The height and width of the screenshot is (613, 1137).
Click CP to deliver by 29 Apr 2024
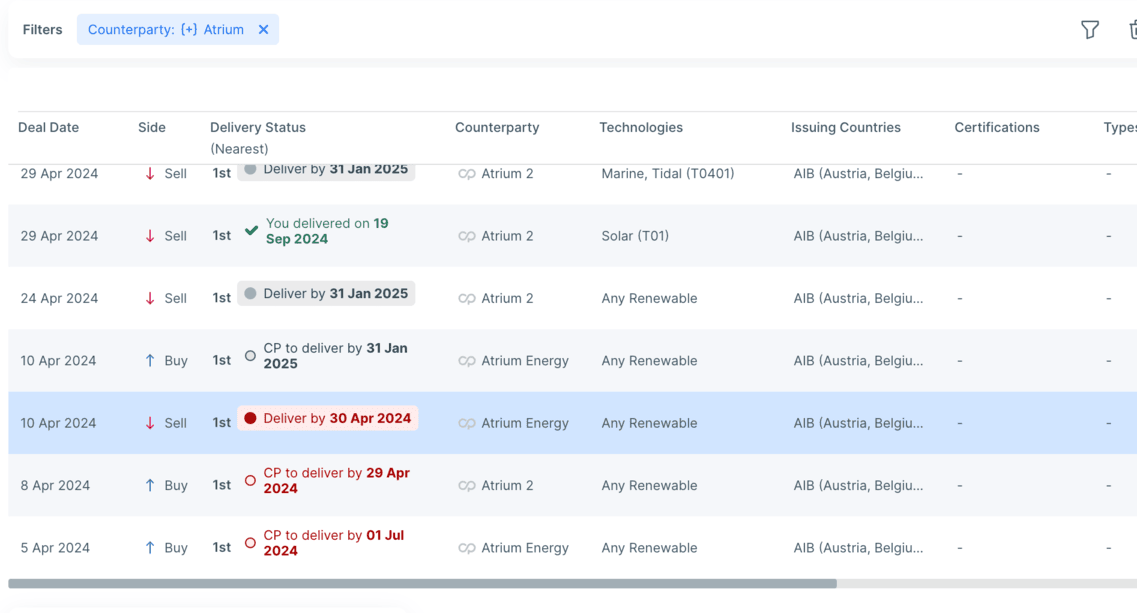click(x=336, y=480)
